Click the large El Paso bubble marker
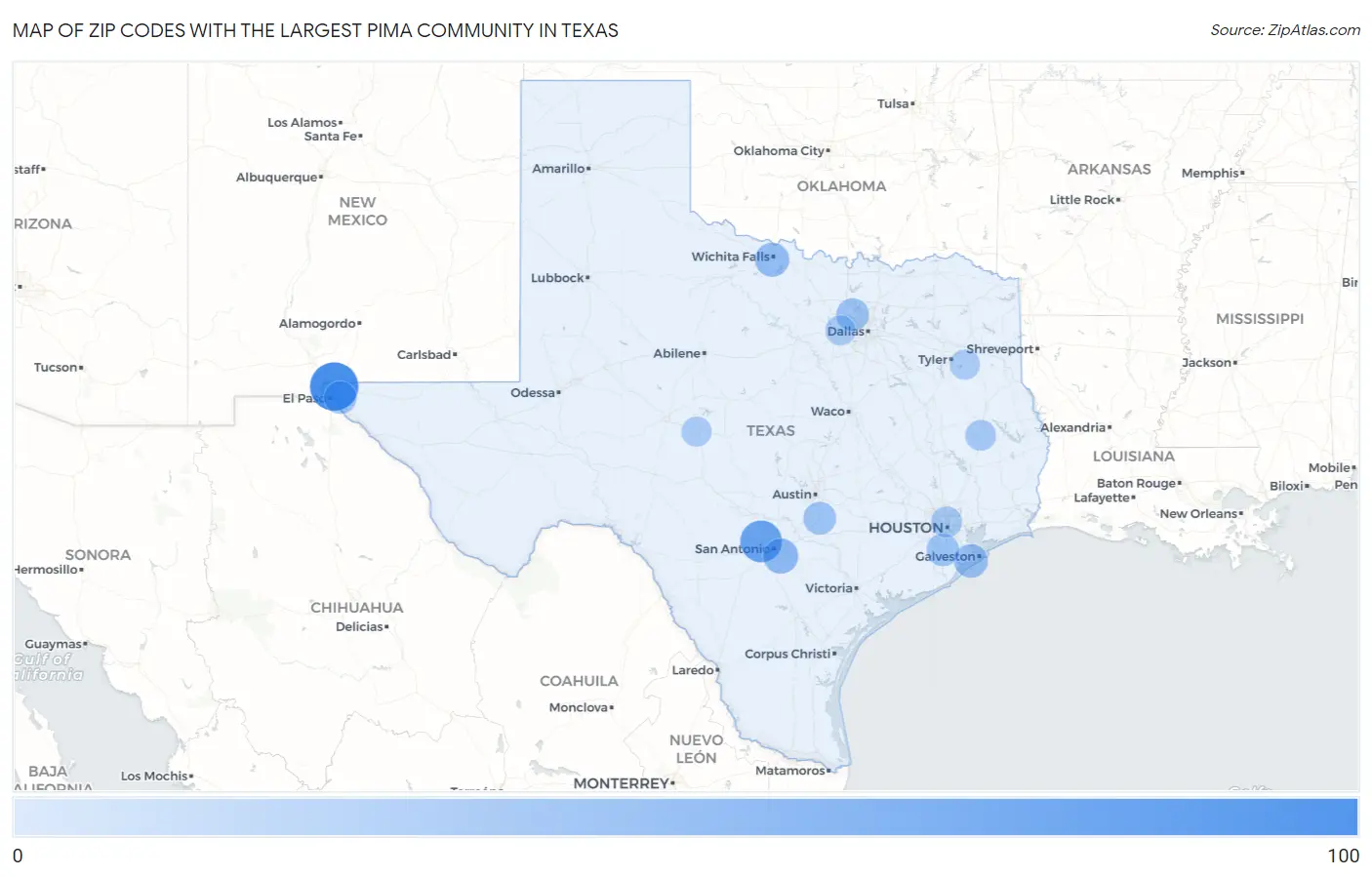1372x877 pixels. pyautogui.click(x=334, y=385)
